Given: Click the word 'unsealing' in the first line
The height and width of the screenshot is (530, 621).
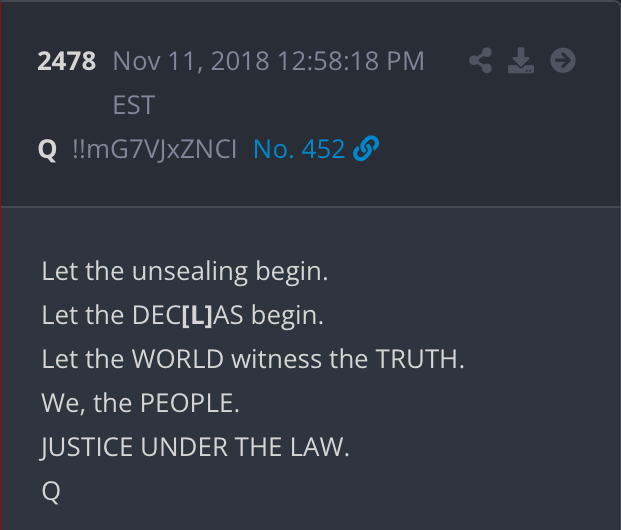Looking at the screenshot, I should coord(190,273).
